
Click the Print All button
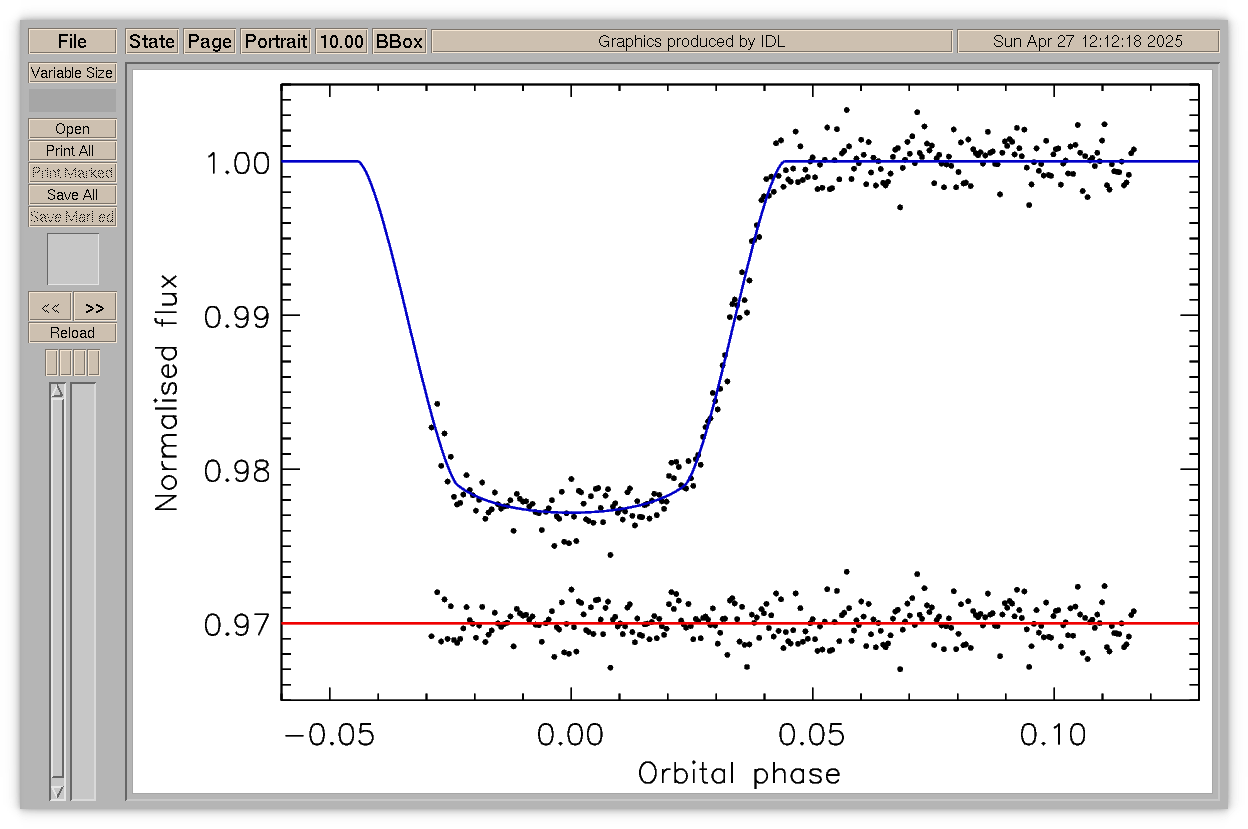(x=72, y=151)
